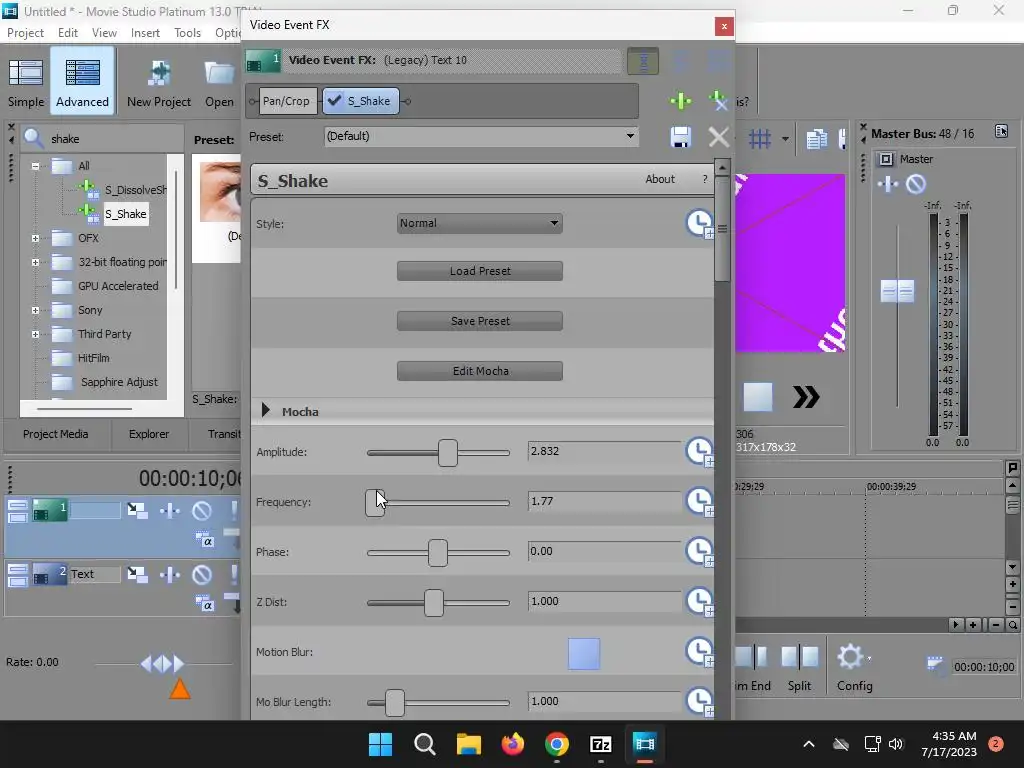Click the stop square in the preview
The height and width of the screenshot is (768, 1024).
pyautogui.click(x=758, y=397)
